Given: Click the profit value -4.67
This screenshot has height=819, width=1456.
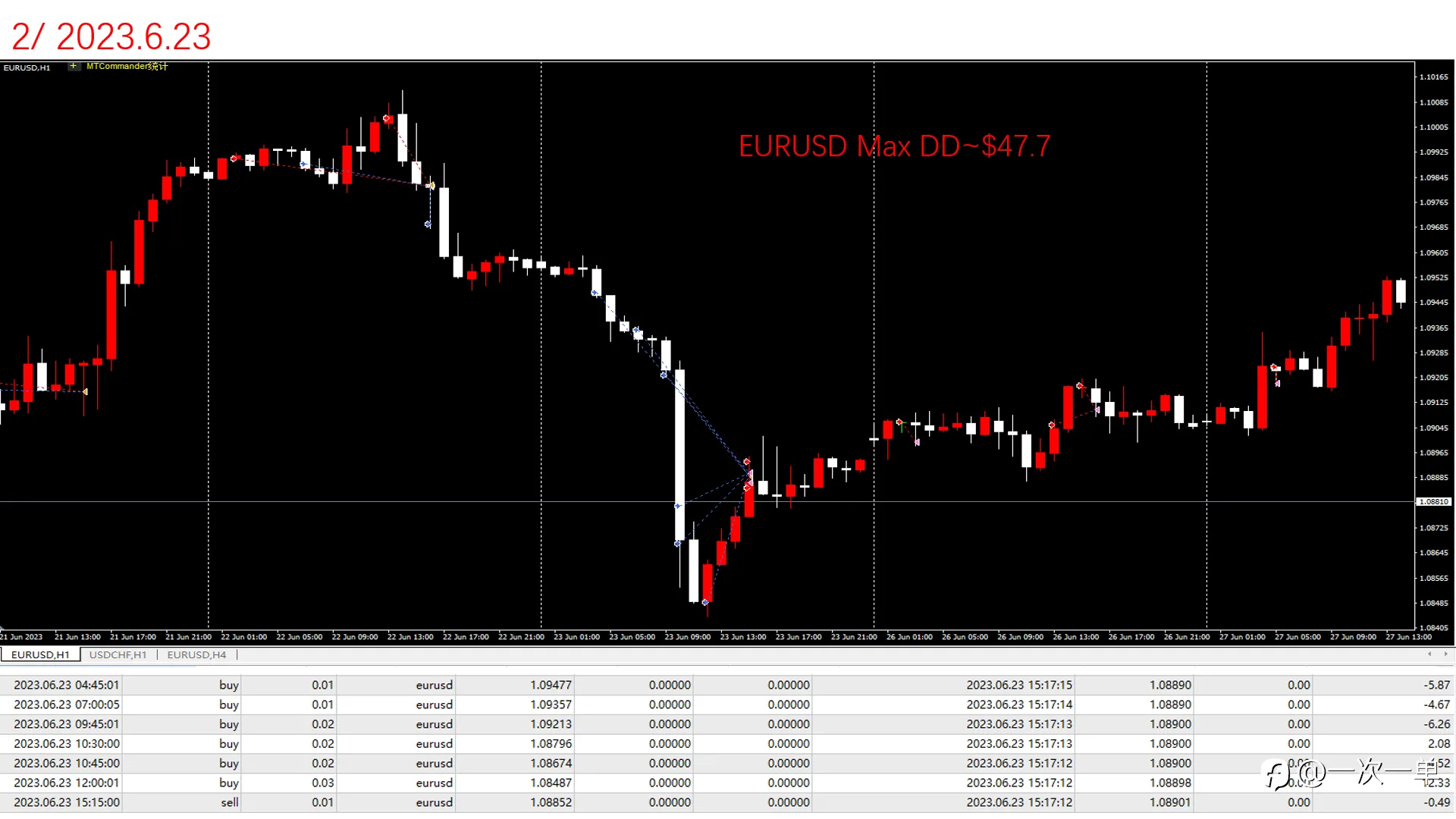Looking at the screenshot, I should point(1436,704).
